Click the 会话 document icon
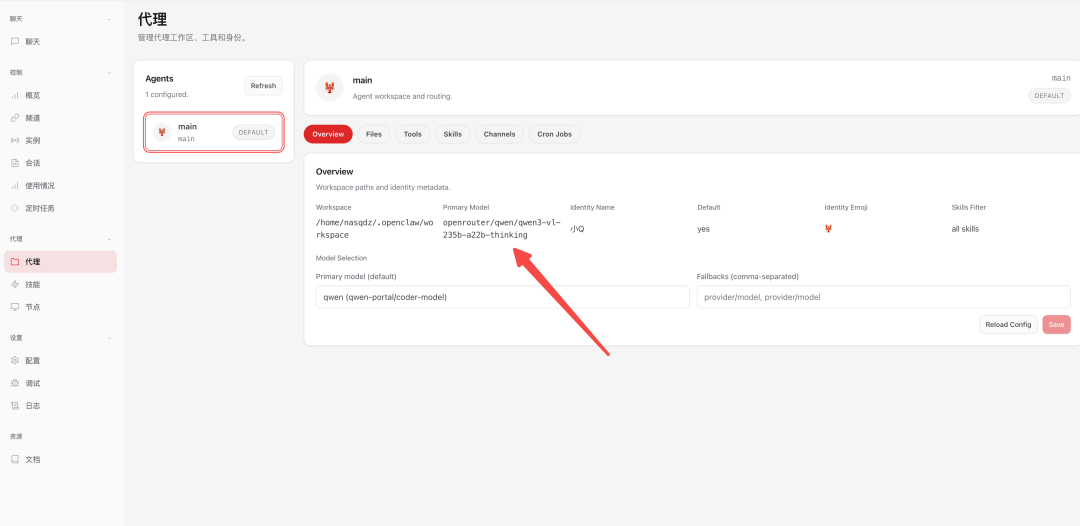 15,163
